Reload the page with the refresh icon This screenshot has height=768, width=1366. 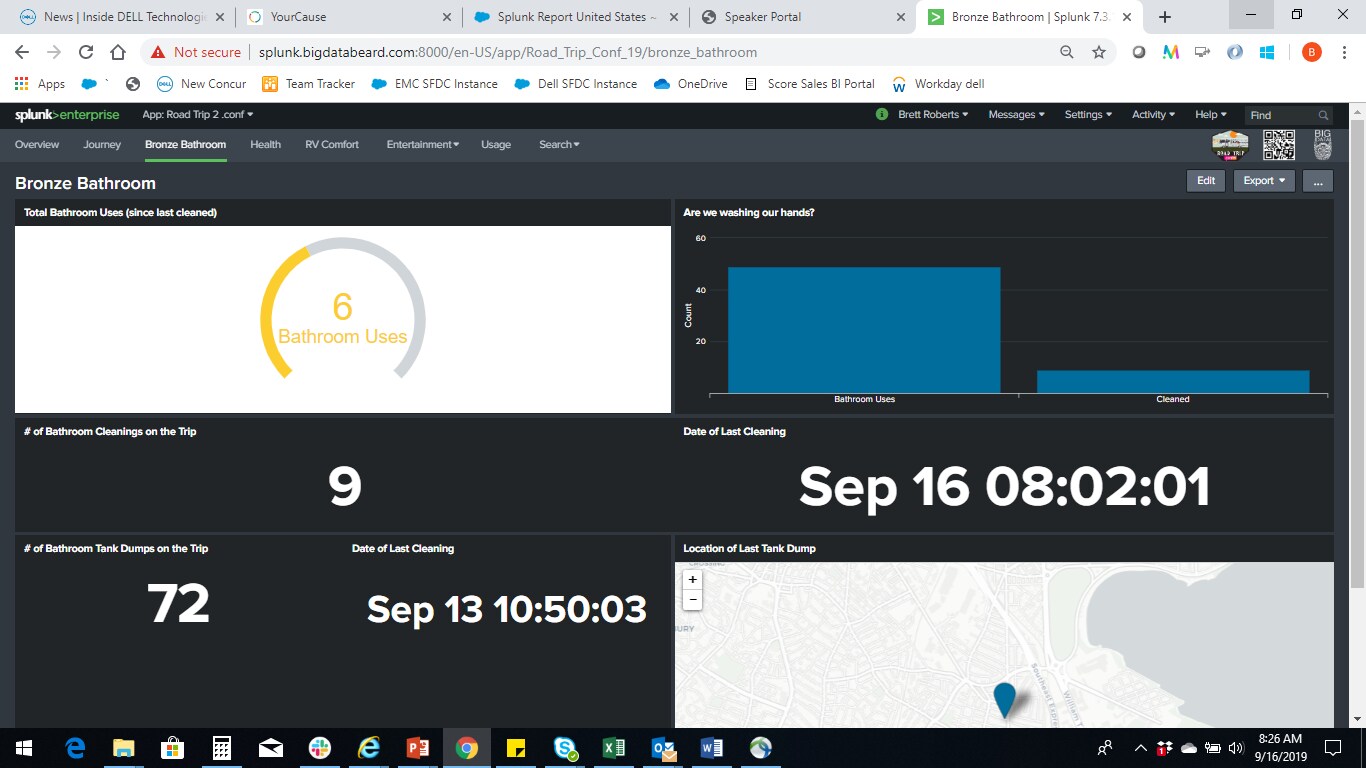coord(86,52)
